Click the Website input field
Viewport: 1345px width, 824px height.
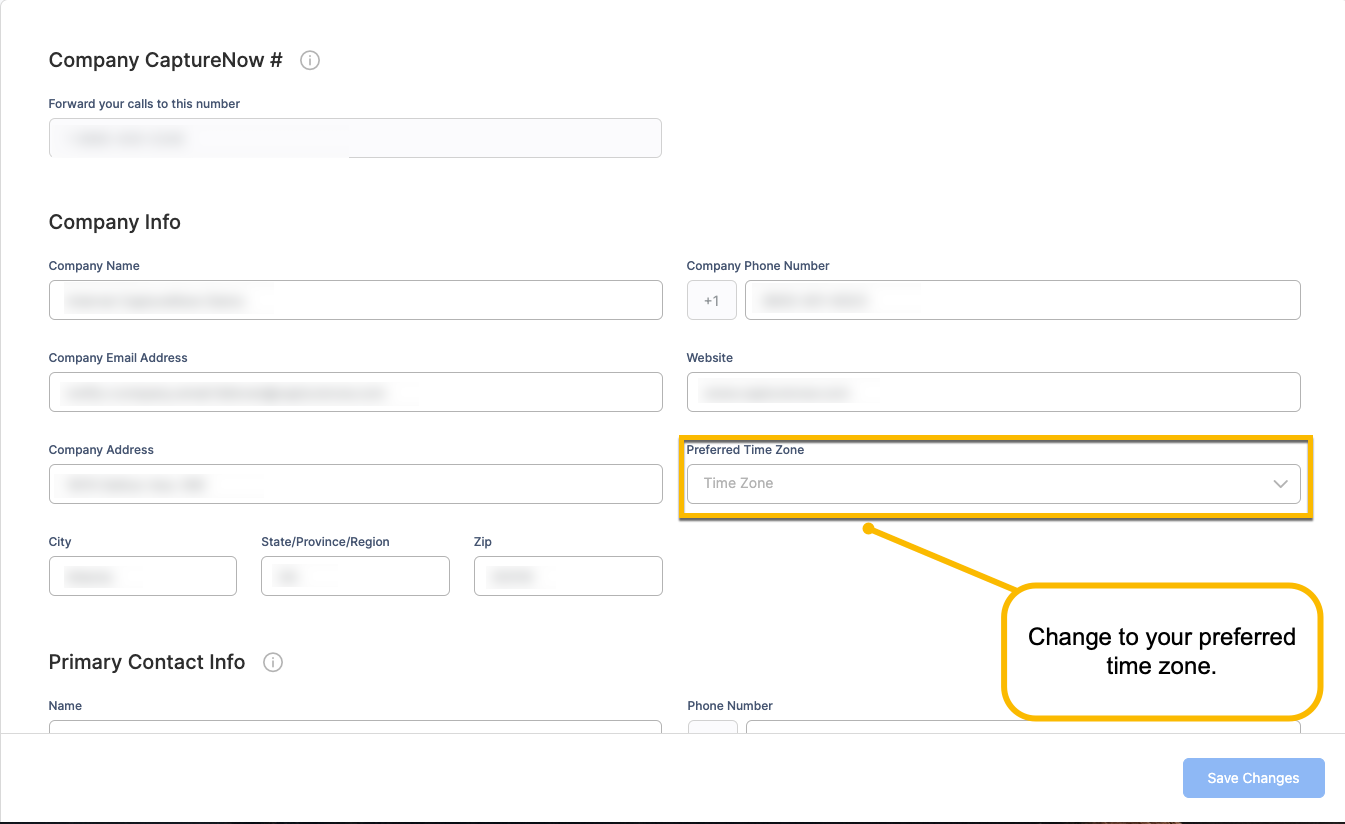point(993,392)
